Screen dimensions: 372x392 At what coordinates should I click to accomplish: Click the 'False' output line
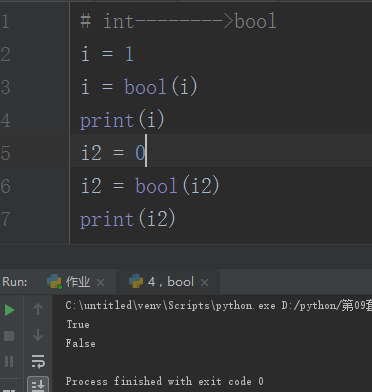[81, 343]
